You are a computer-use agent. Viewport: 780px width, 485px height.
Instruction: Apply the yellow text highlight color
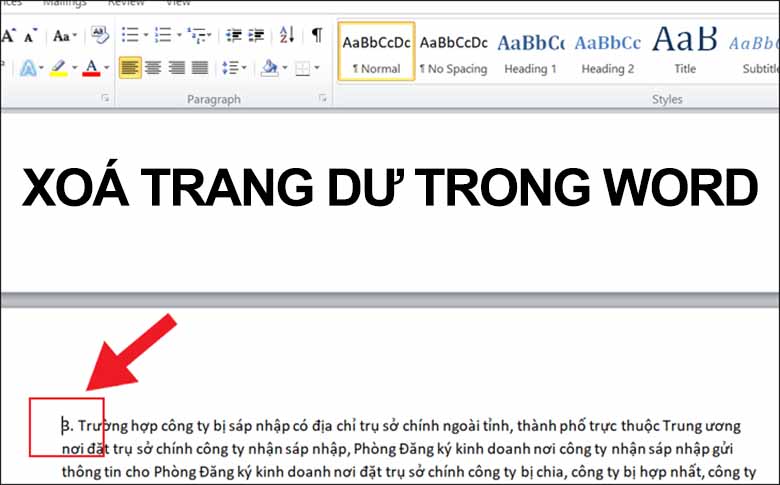59,68
